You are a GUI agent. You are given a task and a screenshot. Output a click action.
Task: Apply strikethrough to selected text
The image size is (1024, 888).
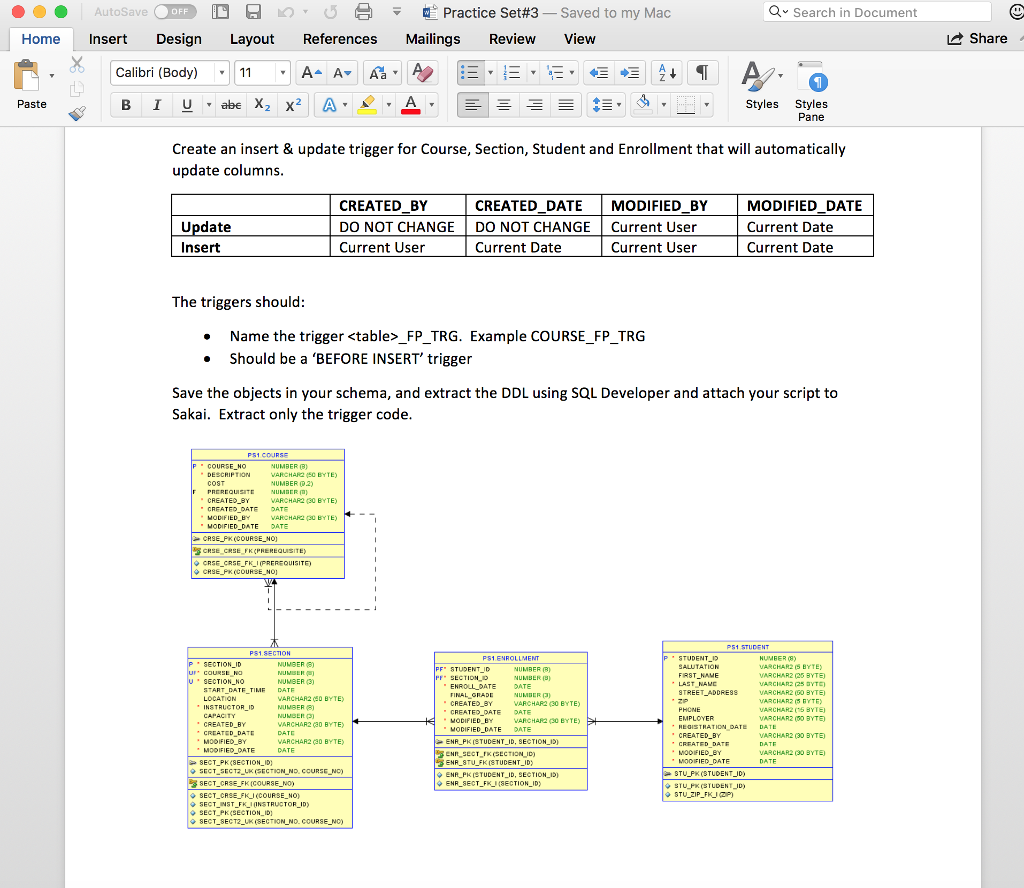[231, 104]
